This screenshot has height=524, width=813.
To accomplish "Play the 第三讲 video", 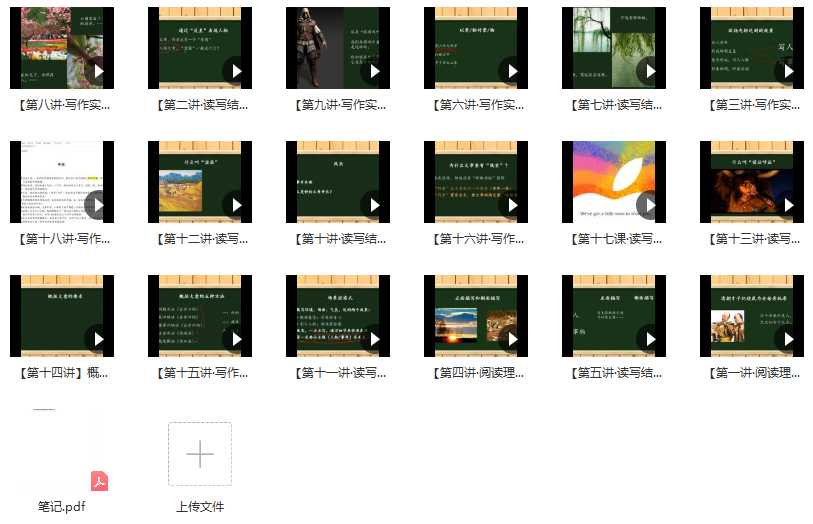I will coord(787,71).
